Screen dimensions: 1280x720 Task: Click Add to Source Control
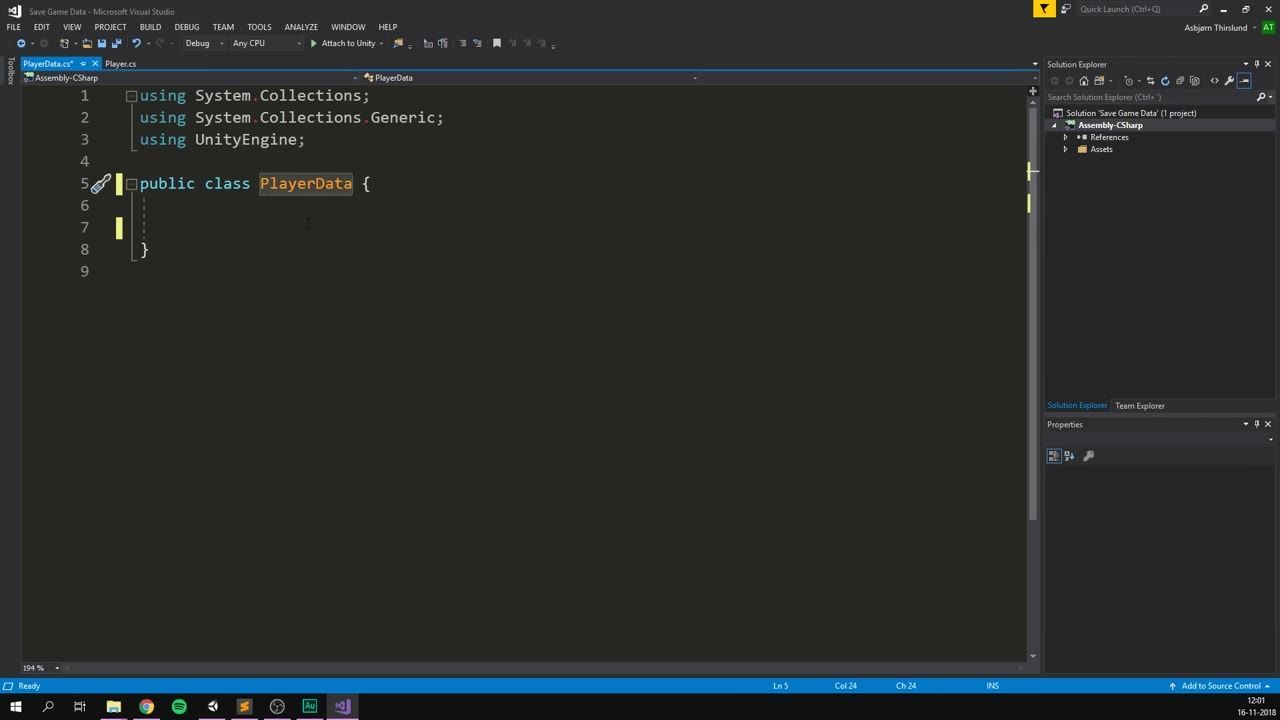(x=1221, y=686)
